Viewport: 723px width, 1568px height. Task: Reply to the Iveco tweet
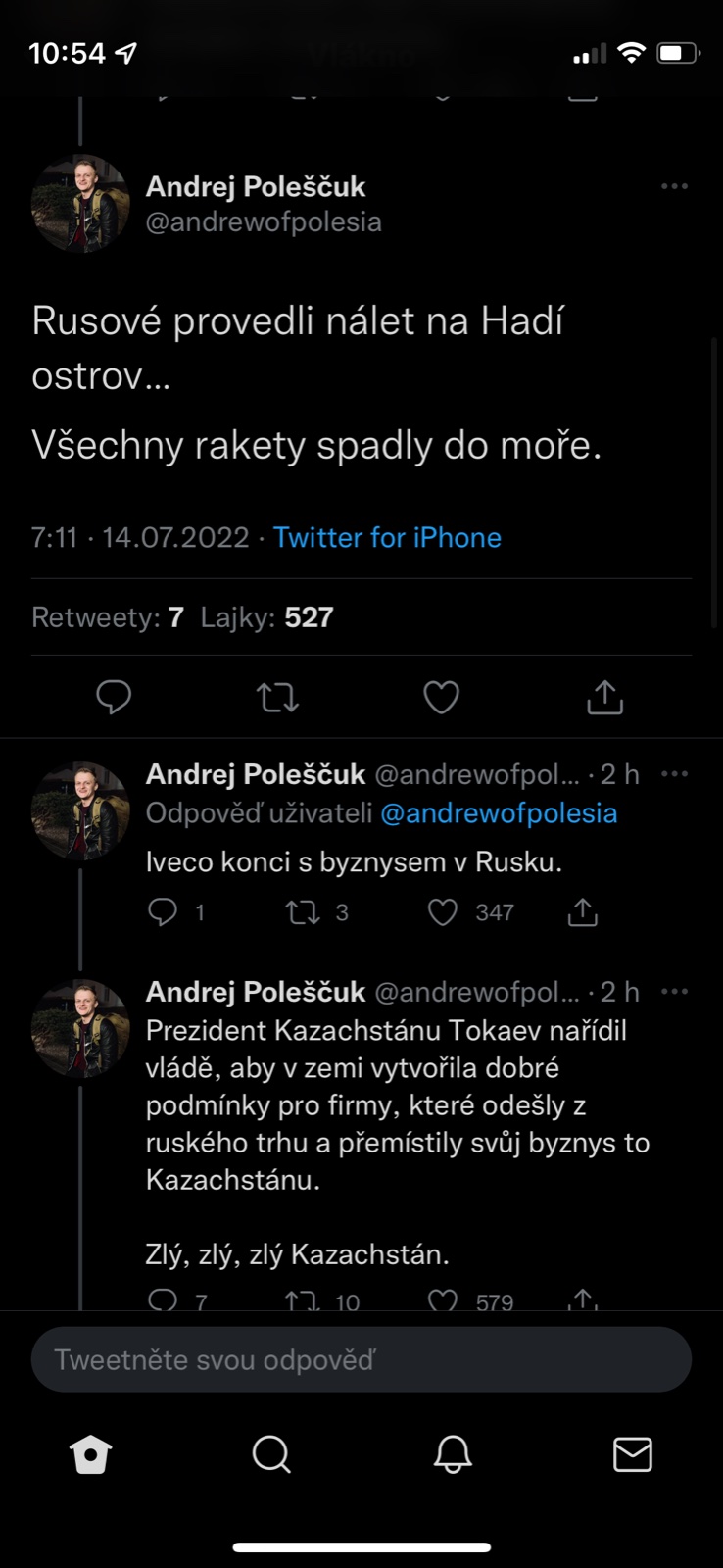[163, 912]
